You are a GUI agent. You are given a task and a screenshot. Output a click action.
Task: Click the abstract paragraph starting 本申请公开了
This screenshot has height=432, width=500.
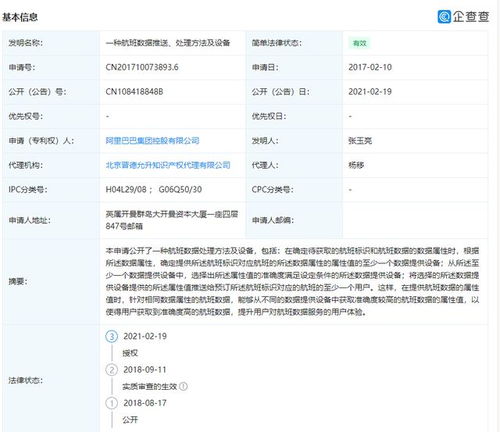coord(292,281)
